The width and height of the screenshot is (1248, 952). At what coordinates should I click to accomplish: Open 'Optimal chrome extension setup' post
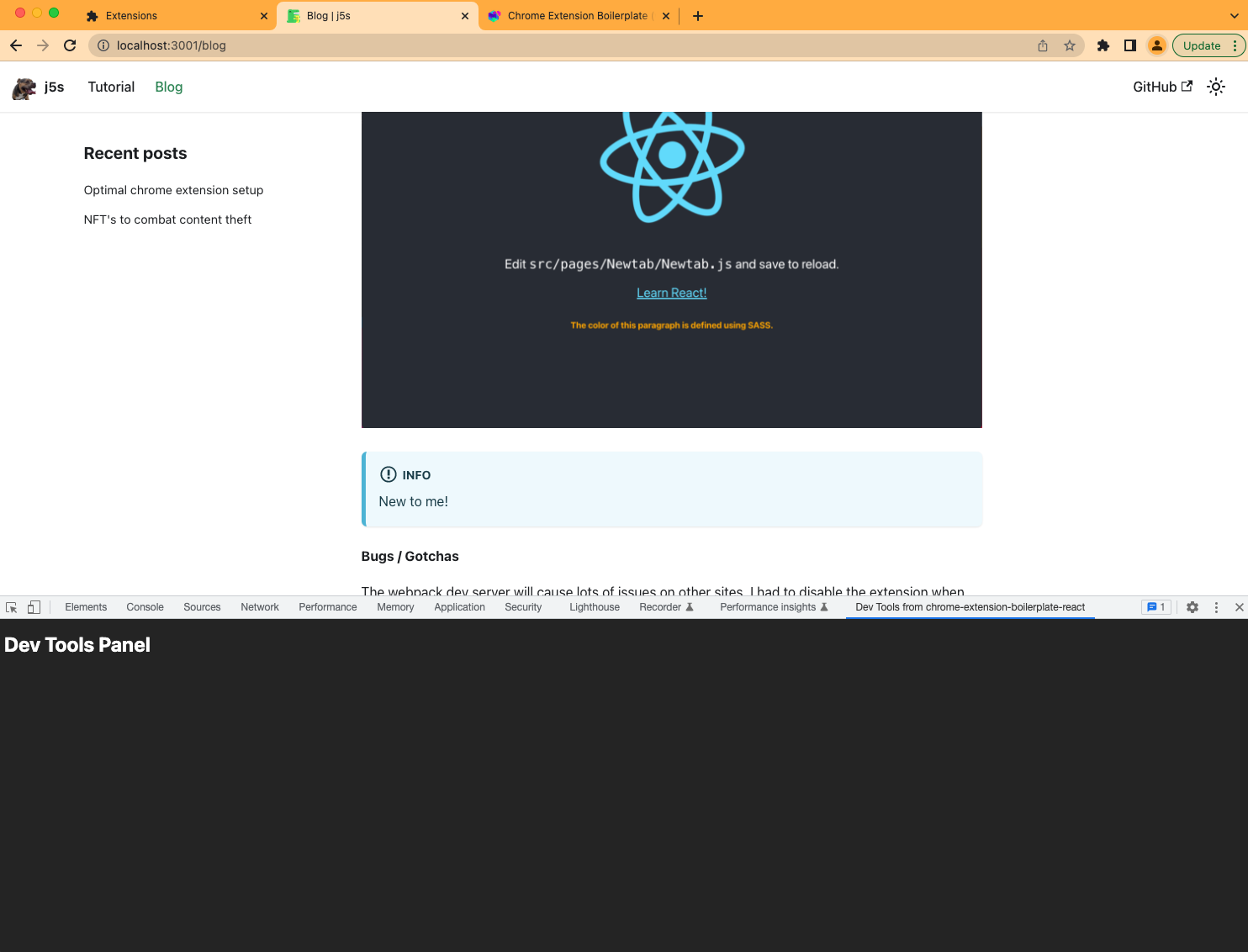point(173,190)
